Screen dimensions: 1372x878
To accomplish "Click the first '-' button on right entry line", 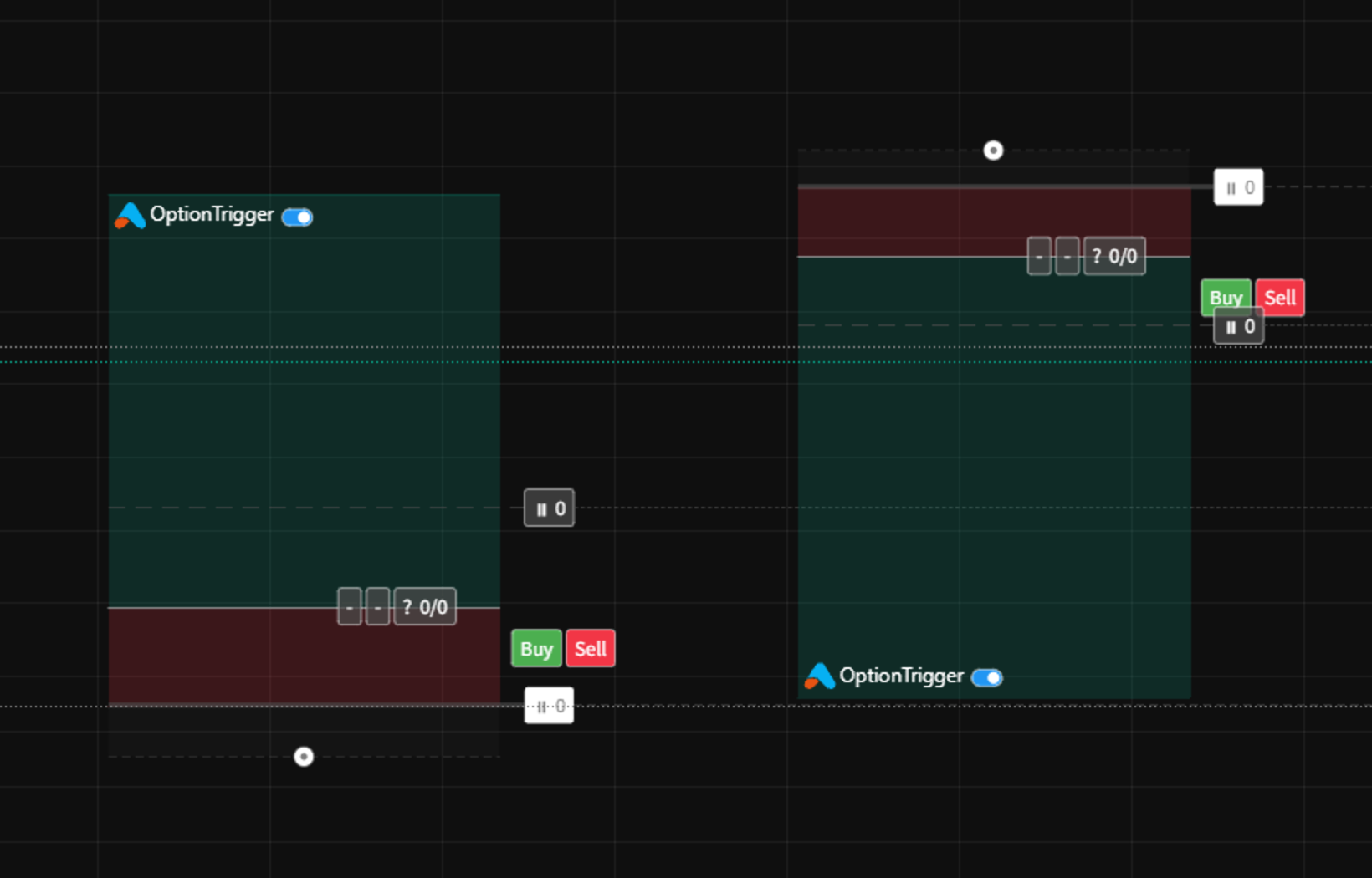I will [x=1039, y=256].
